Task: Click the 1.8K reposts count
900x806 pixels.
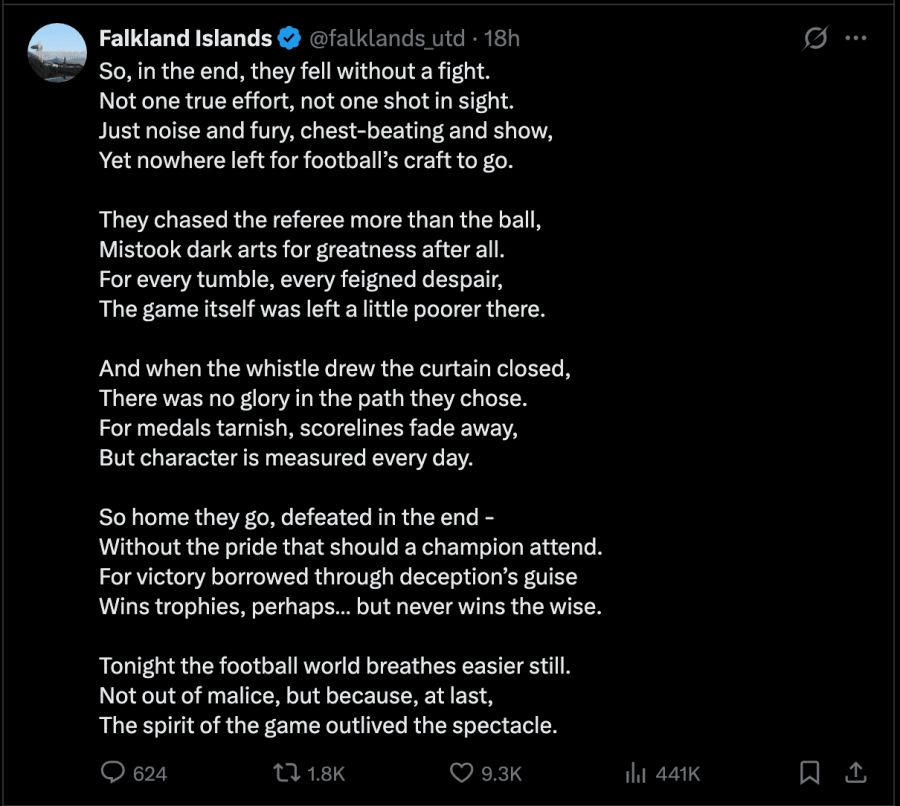Action: (326, 774)
